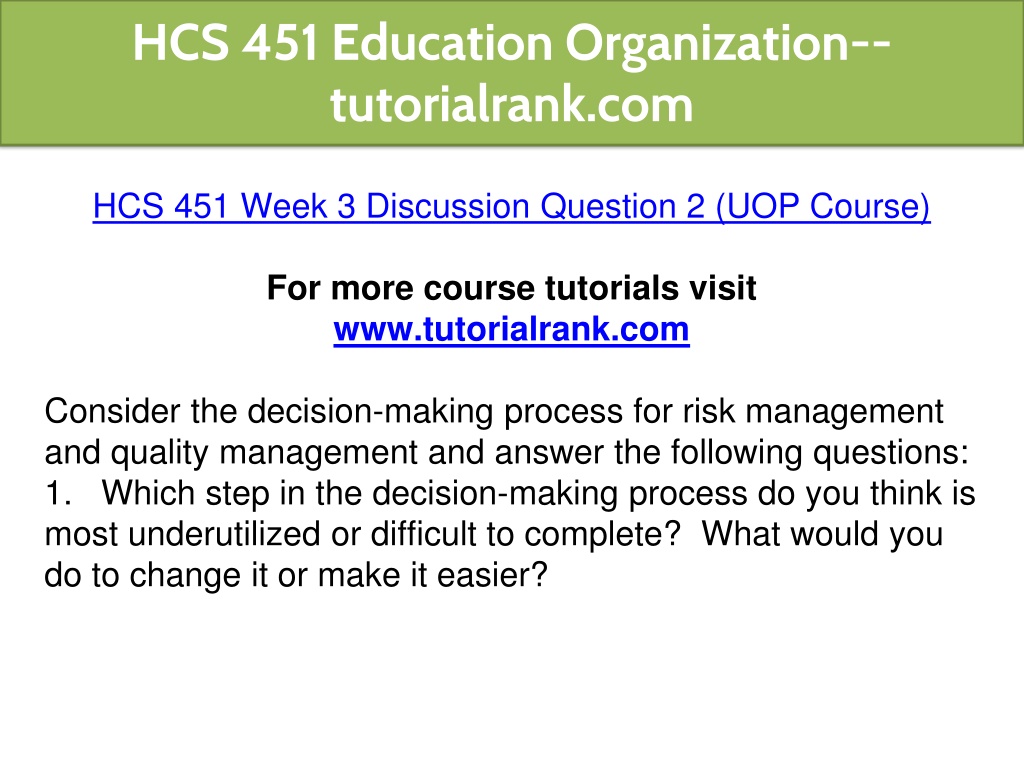Image resolution: width=1024 pixels, height=768 pixels.
Task: Follow the www.tutorialrank.com hyperlink
Action: pyautogui.click(x=511, y=329)
